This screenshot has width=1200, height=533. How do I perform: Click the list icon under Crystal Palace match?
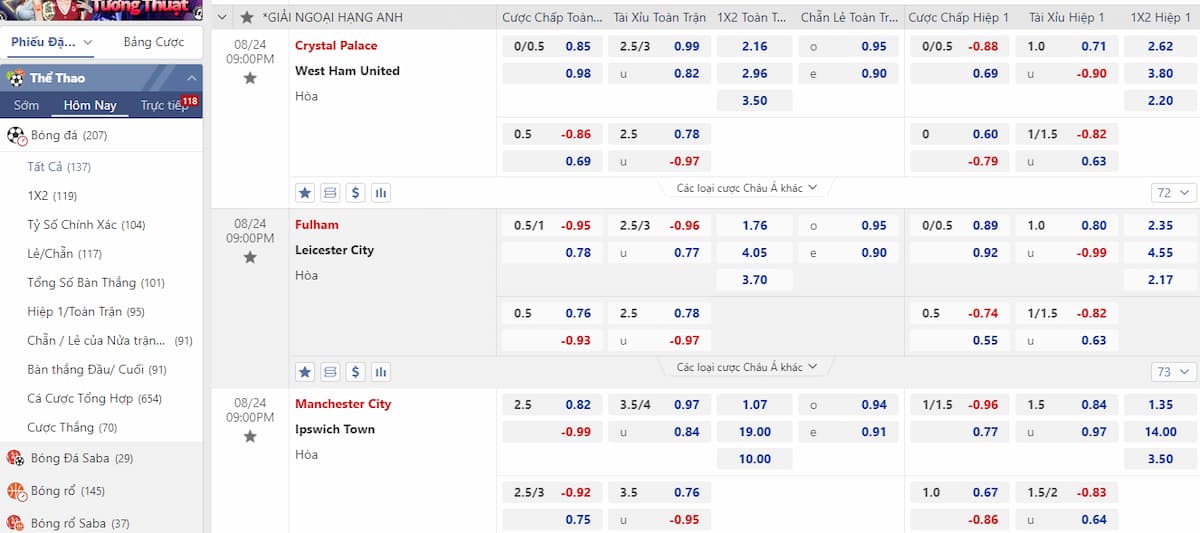point(330,193)
